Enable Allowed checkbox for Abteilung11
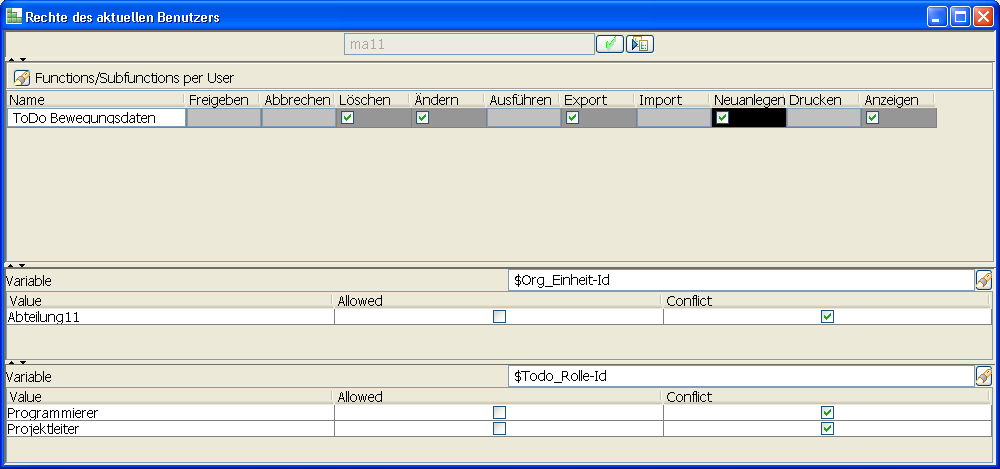The height and width of the screenshot is (469, 1000). [x=499, y=317]
